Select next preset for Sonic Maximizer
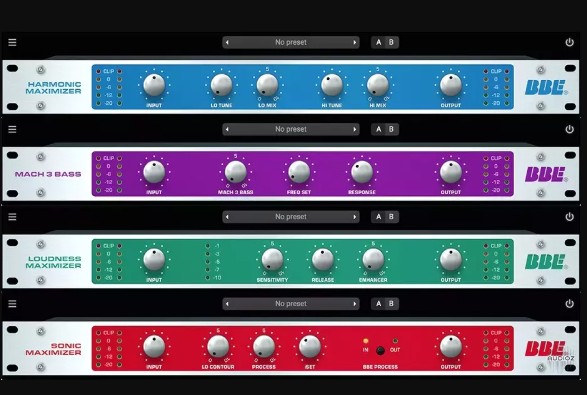 pyautogui.click(x=355, y=304)
